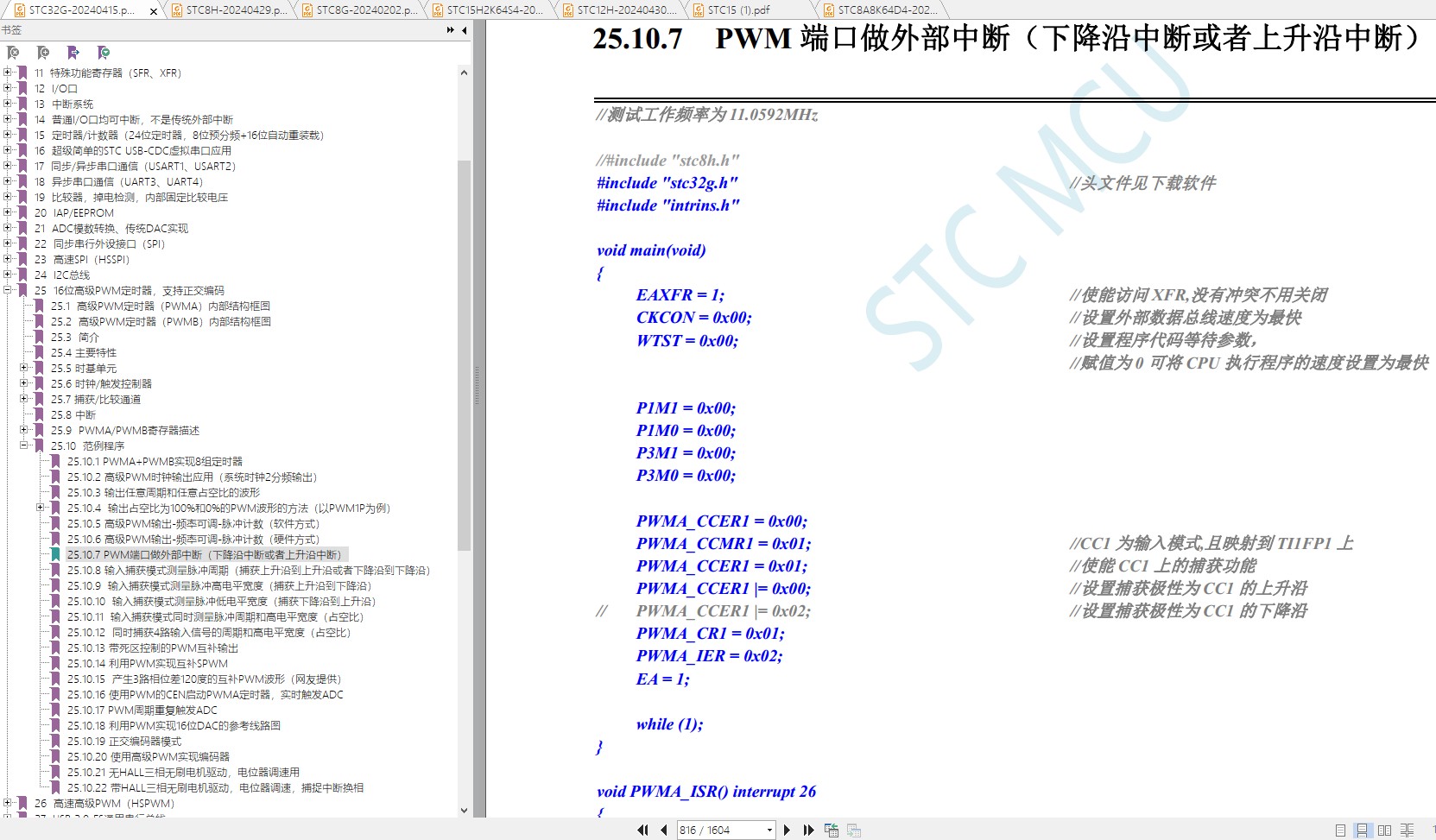The image size is (1436, 840).
Task: Open bookmark 24 I2C总线
Action: click(x=62, y=275)
